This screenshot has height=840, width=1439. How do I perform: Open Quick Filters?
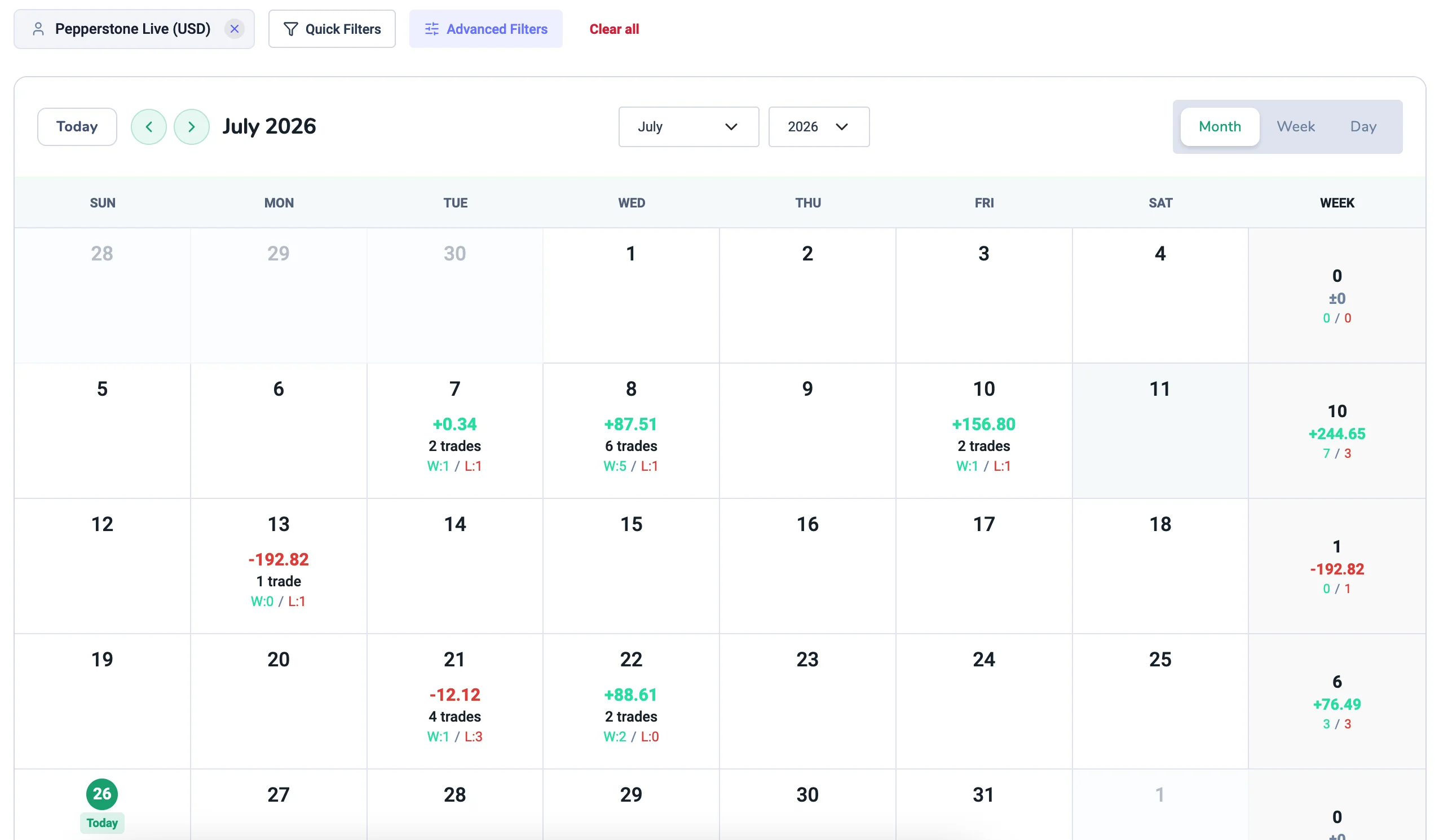[332, 29]
